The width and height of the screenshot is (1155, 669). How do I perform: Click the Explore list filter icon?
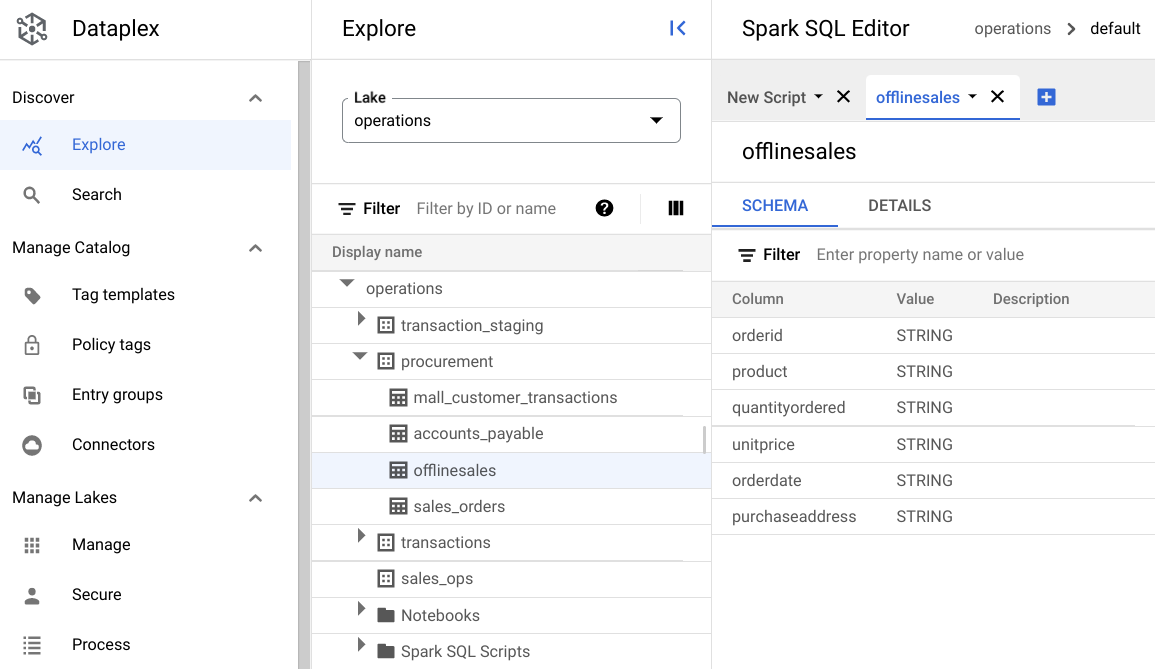[x=346, y=209]
